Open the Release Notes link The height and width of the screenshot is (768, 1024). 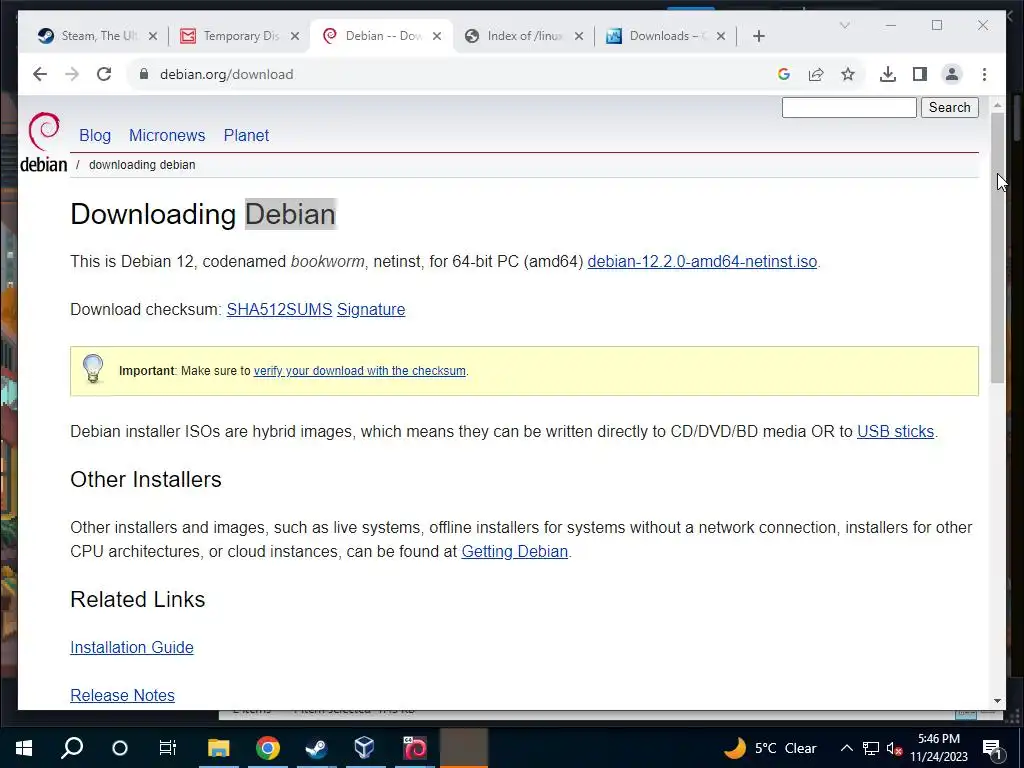click(x=122, y=696)
